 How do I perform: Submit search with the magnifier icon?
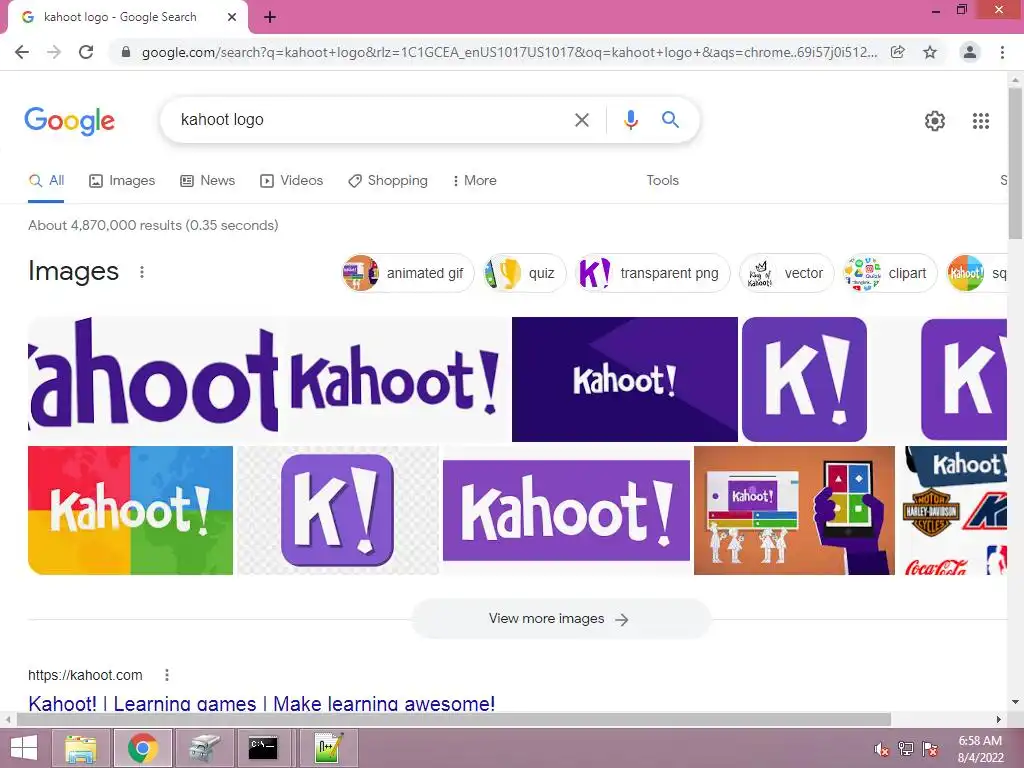click(x=670, y=120)
